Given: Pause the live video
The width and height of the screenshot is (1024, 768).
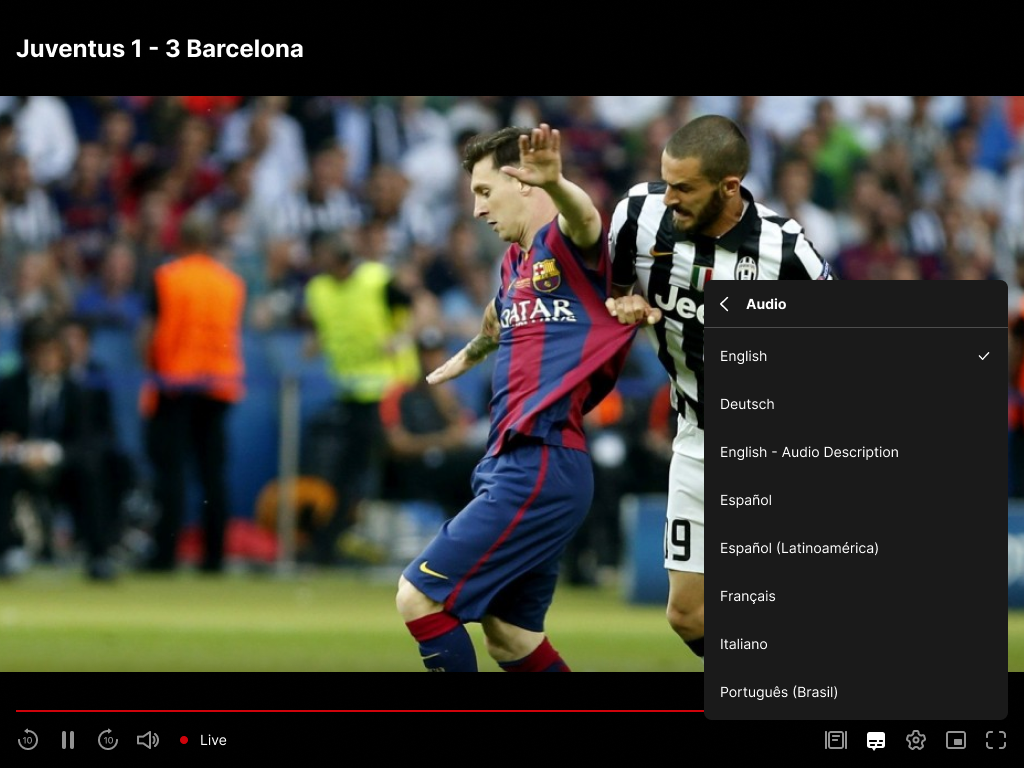Looking at the screenshot, I should (x=68, y=740).
